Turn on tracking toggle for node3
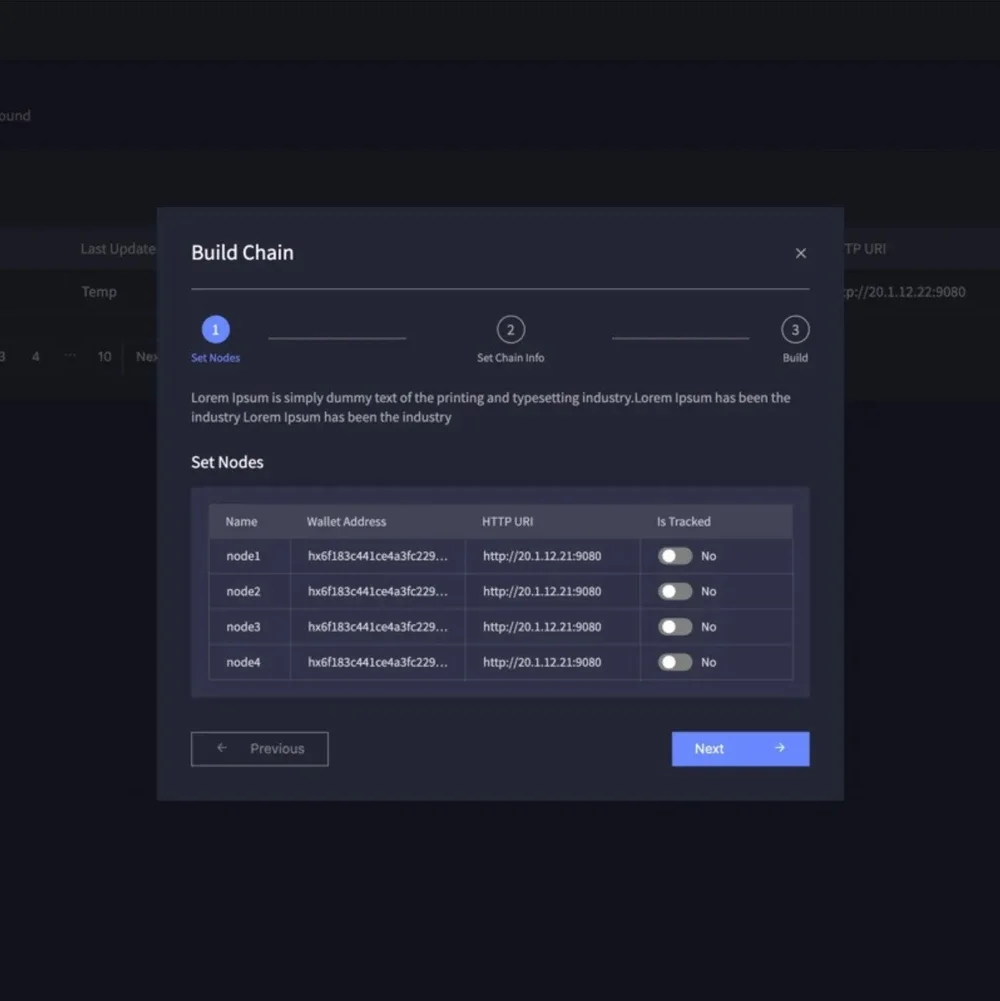 pos(675,627)
